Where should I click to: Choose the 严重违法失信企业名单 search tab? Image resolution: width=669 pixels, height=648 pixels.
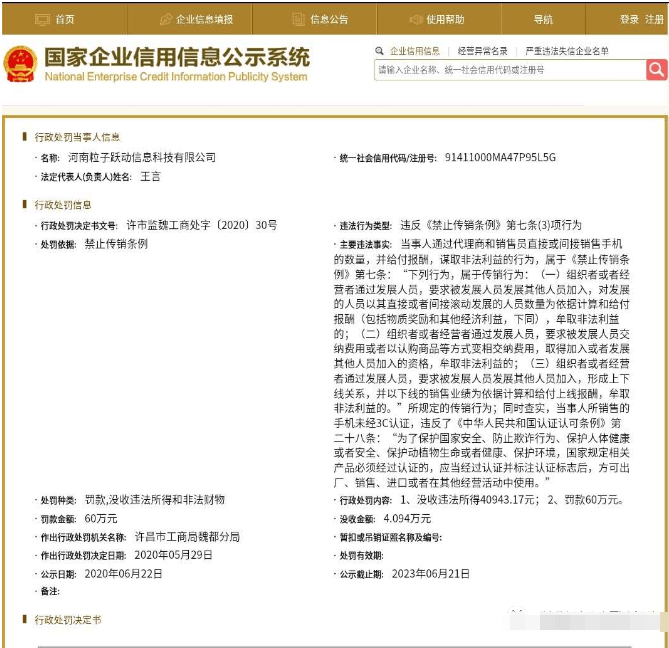click(x=567, y=51)
